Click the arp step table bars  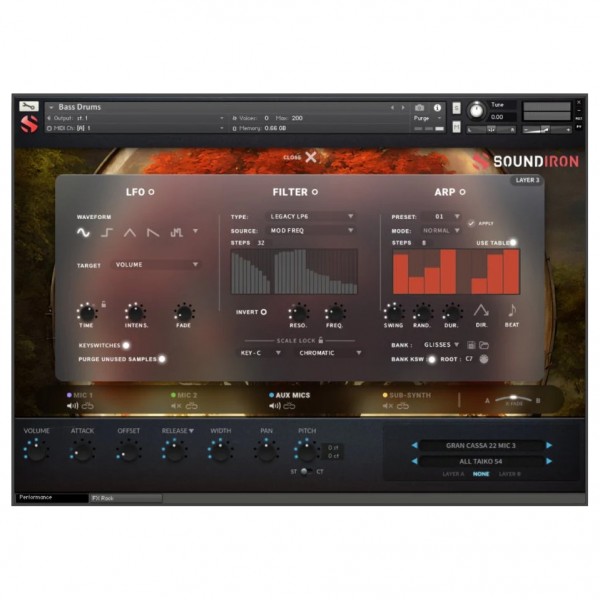point(456,271)
